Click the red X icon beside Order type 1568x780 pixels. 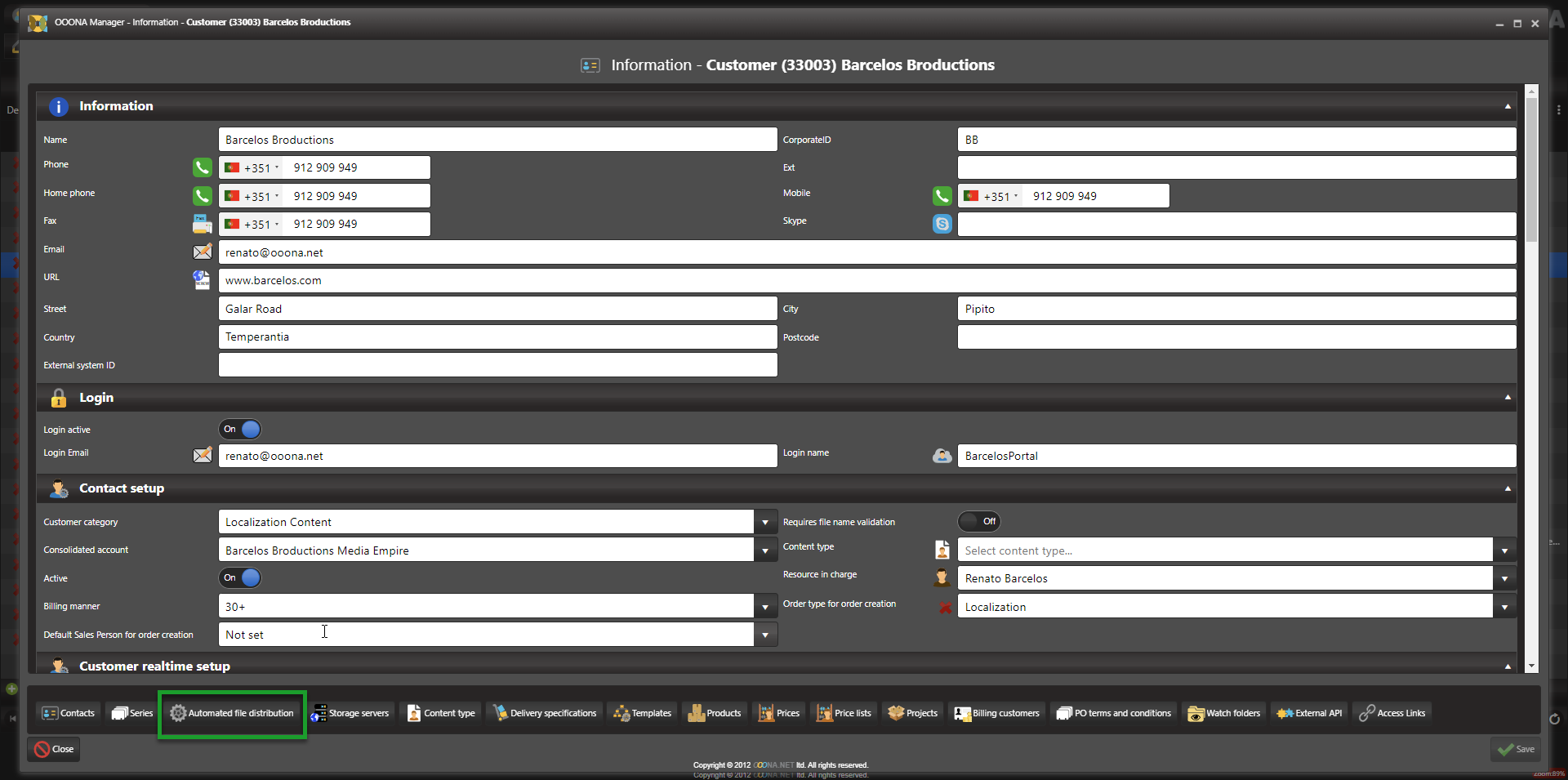[x=945, y=608]
